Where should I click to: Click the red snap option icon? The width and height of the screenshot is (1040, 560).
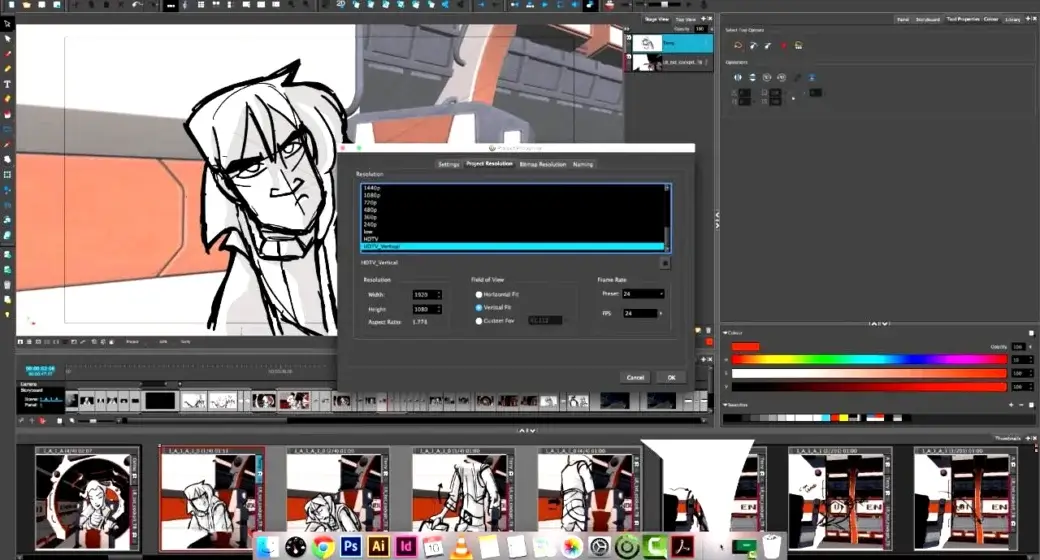pyautogui.click(x=783, y=45)
